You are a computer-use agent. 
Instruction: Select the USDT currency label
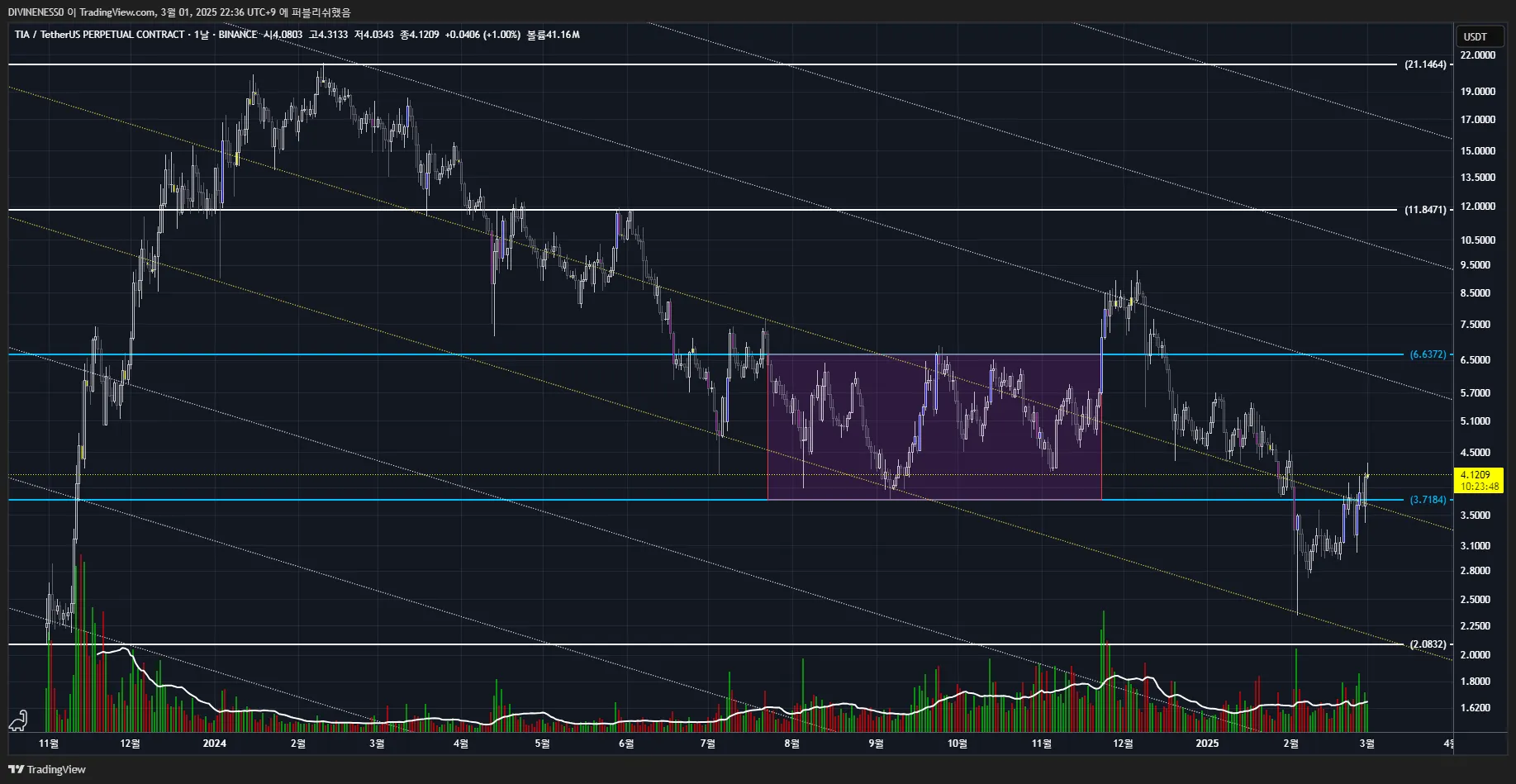1476,36
